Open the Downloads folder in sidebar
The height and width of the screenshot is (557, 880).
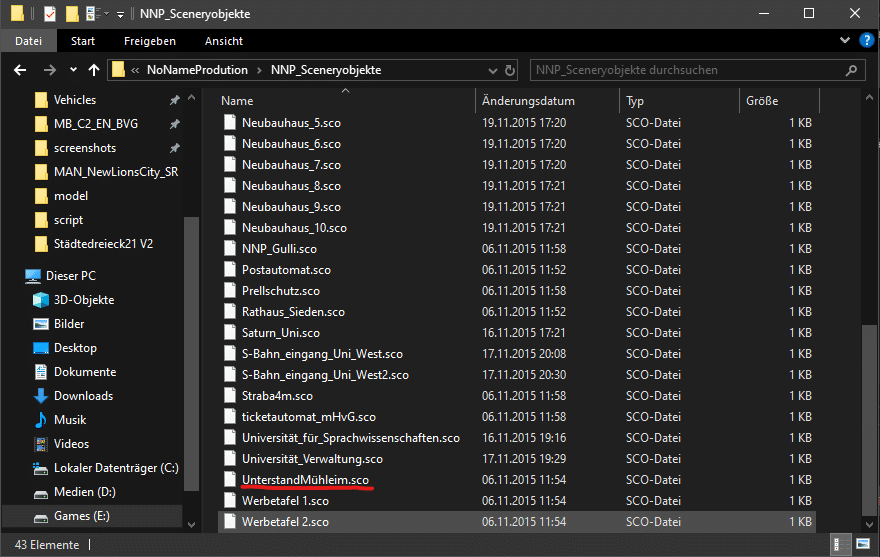(x=83, y=396)
